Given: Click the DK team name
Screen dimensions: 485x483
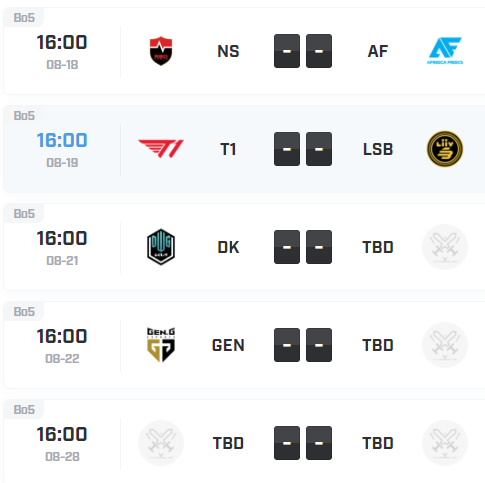Looking at the screenshot, I should click(228, 247).
